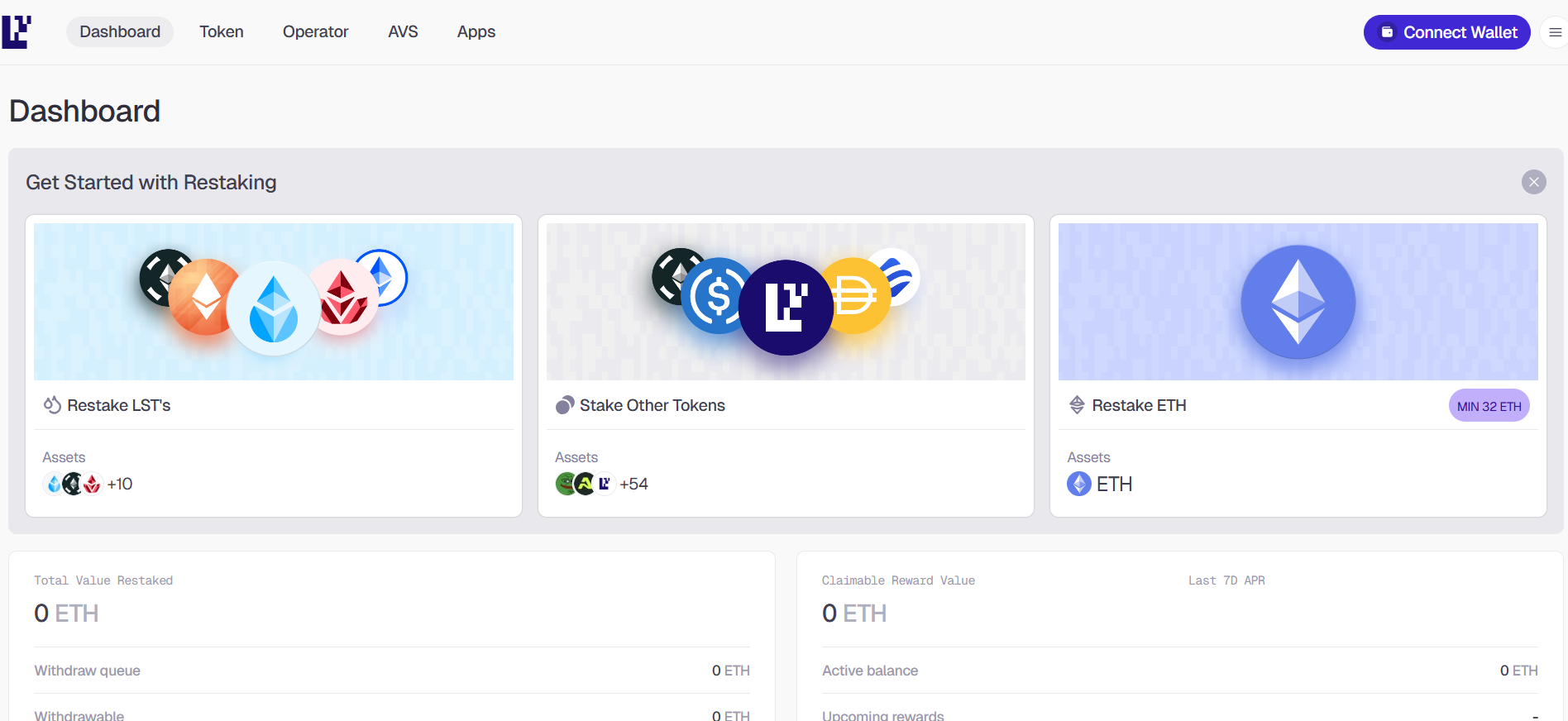The width and height of the screenshot is (1568, 721).
Task: Click the Connect Wallet button
Action: tap(1446, 32)
